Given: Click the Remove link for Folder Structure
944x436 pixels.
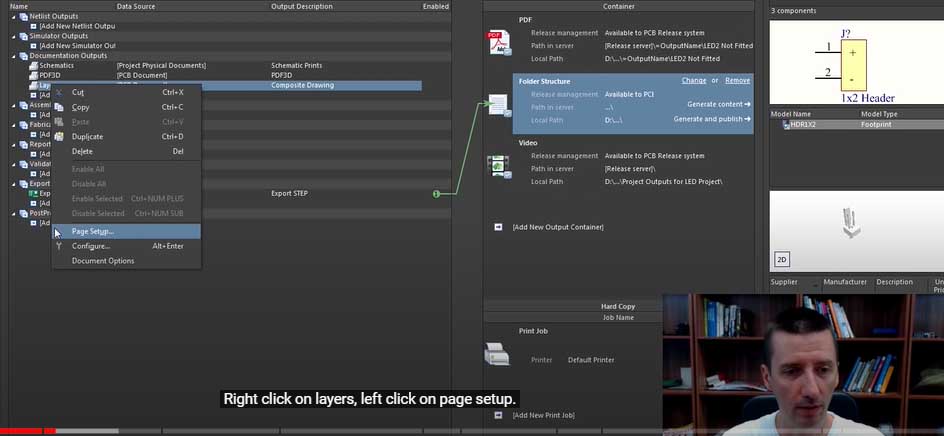Looking at the screenshot, I should tap(737, 80).
